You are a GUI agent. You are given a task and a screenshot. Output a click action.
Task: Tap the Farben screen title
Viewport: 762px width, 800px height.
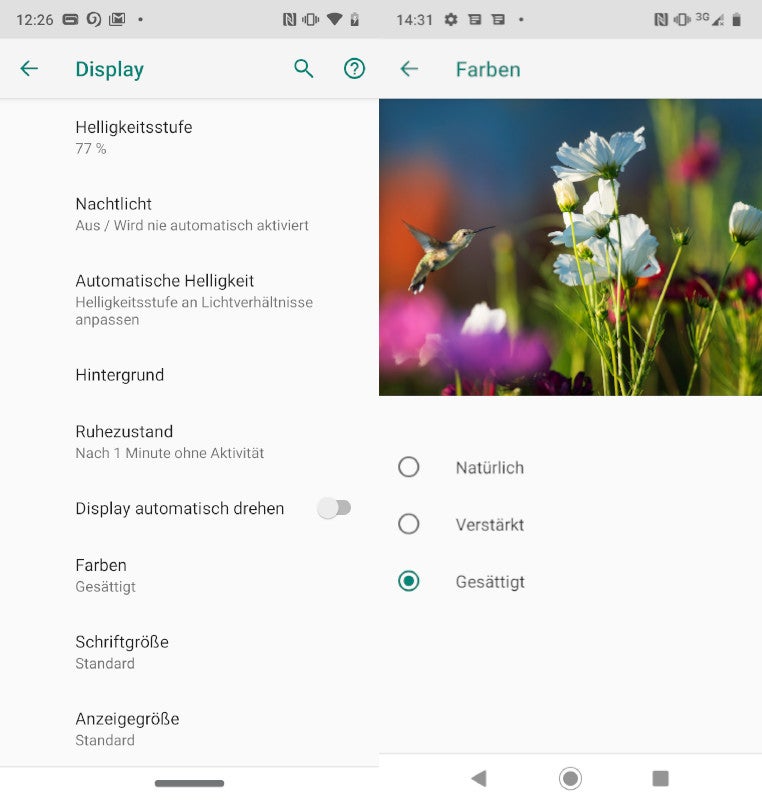488,69
